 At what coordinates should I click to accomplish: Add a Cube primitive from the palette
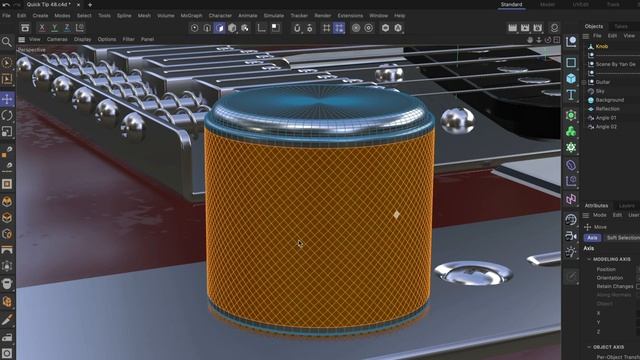pos(571,78)
